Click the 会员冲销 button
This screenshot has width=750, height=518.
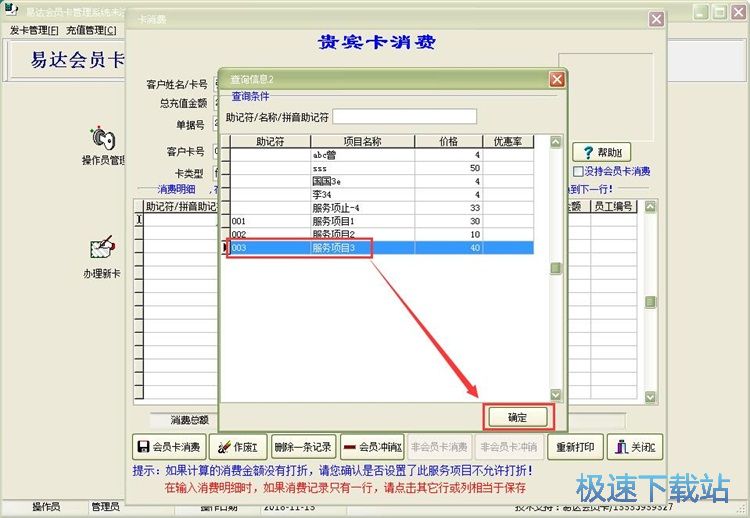click(x=373, y=447)
